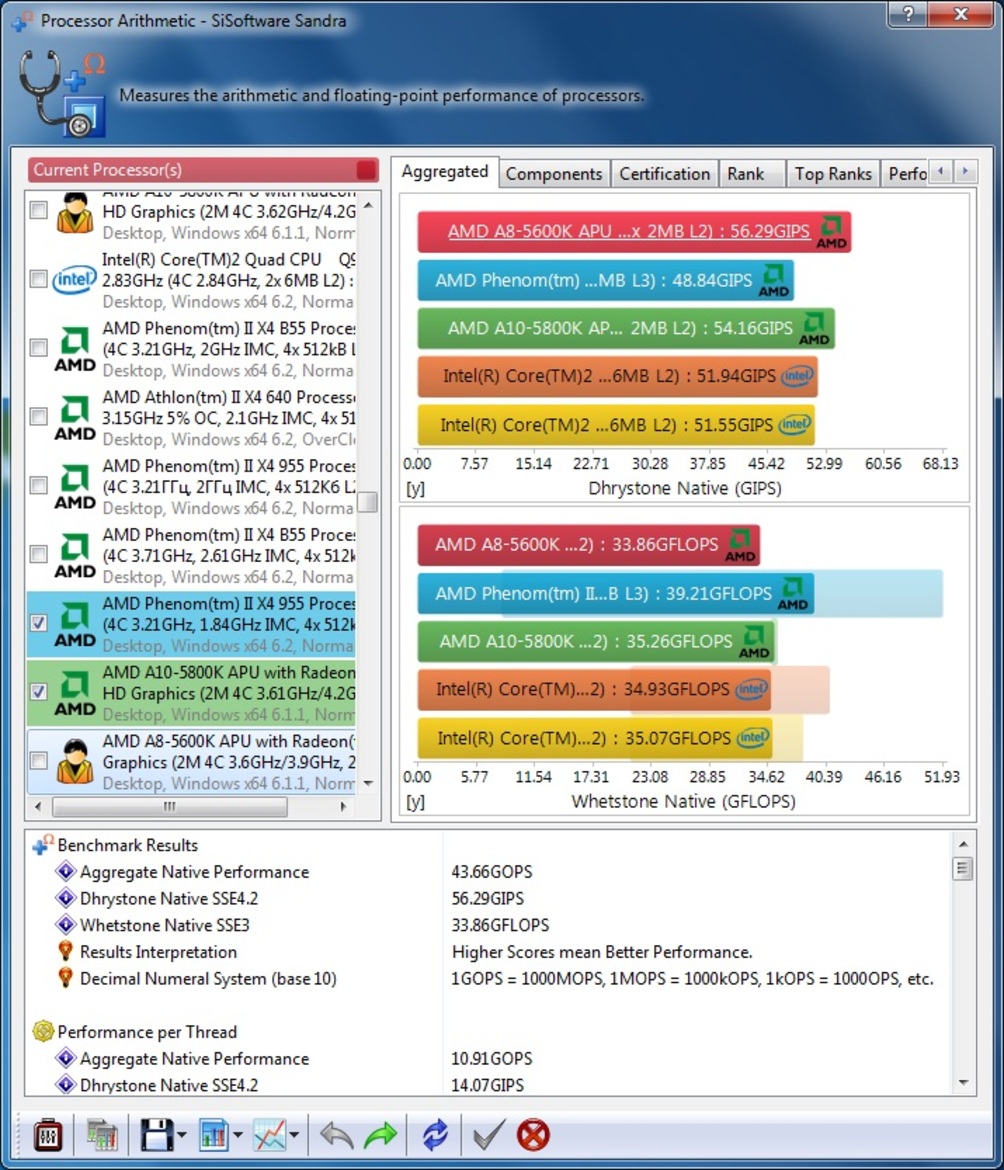Image resolution: width=1004 pixels, height=1170 pixels.
Task: Select the partially visible Perfo tab
Action: [x=906, y=174]
